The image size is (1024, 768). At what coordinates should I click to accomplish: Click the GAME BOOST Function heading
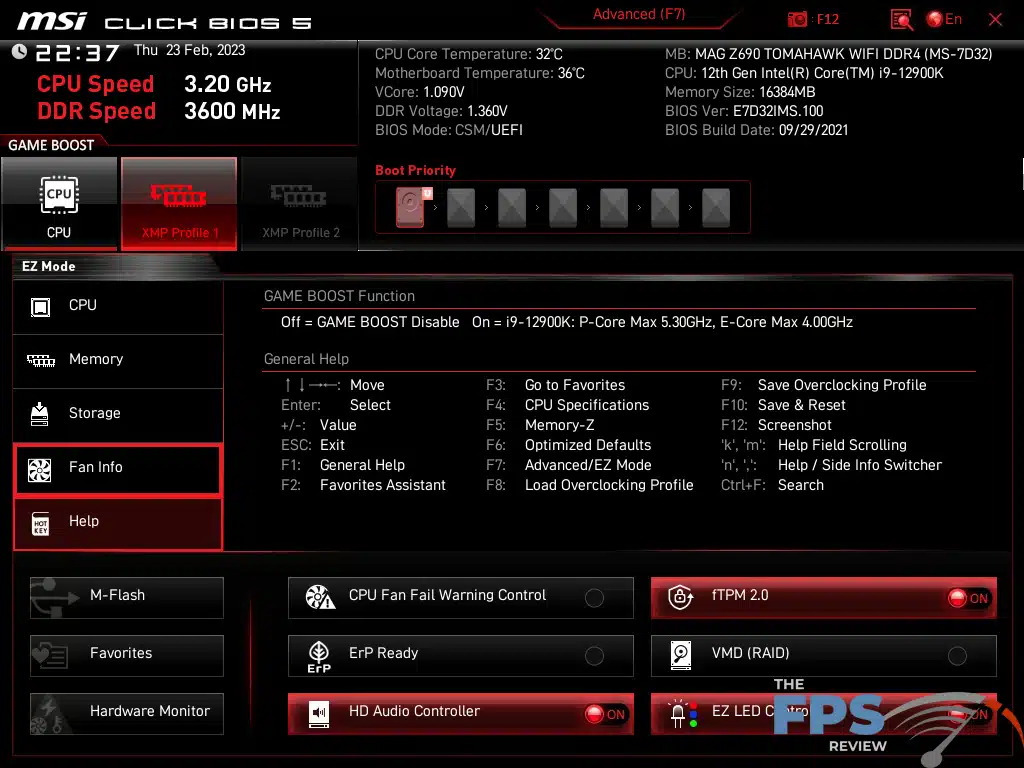tap(339, 296)
